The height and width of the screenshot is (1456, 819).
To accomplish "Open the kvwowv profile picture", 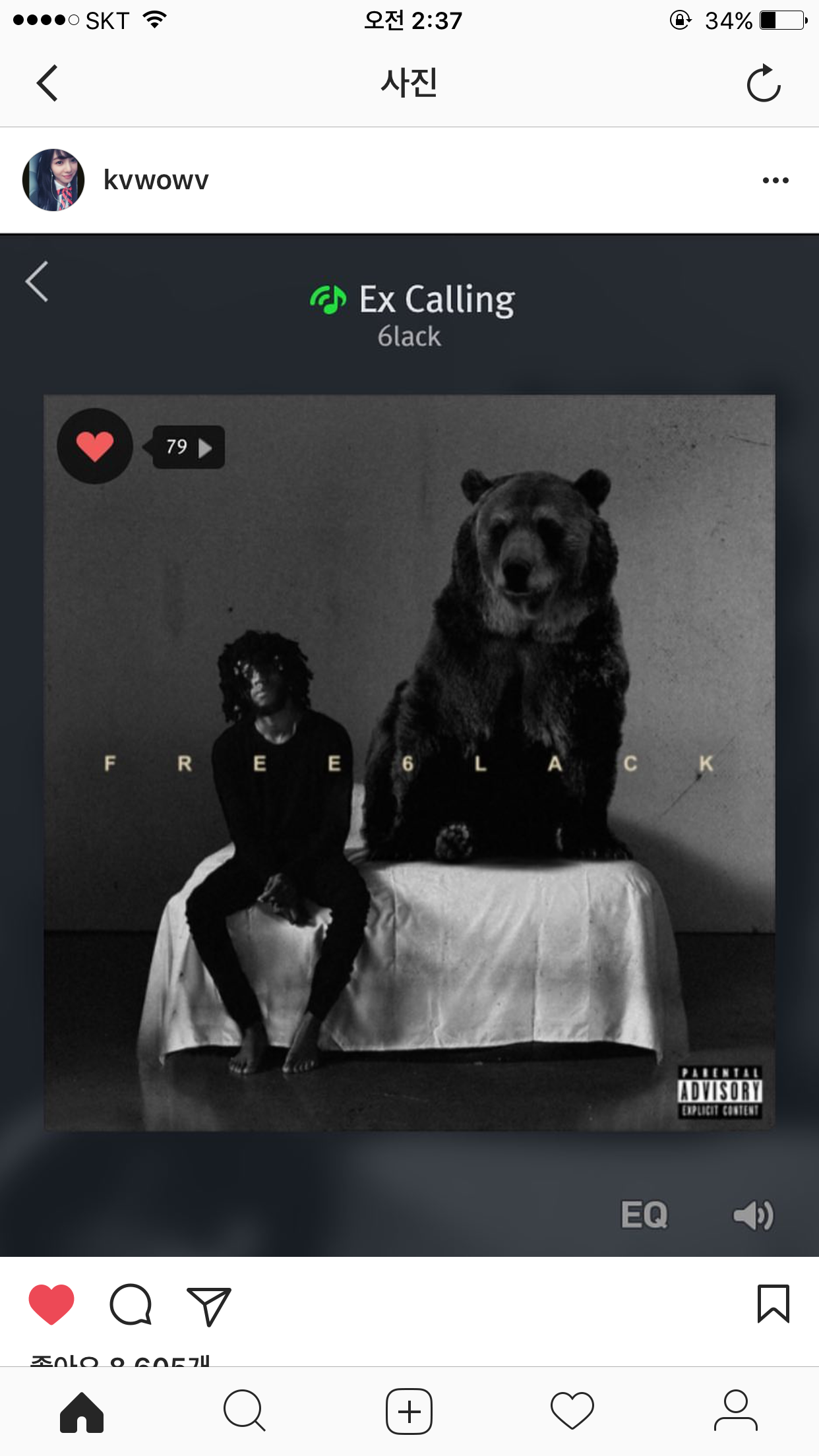I will pos(53,180).
